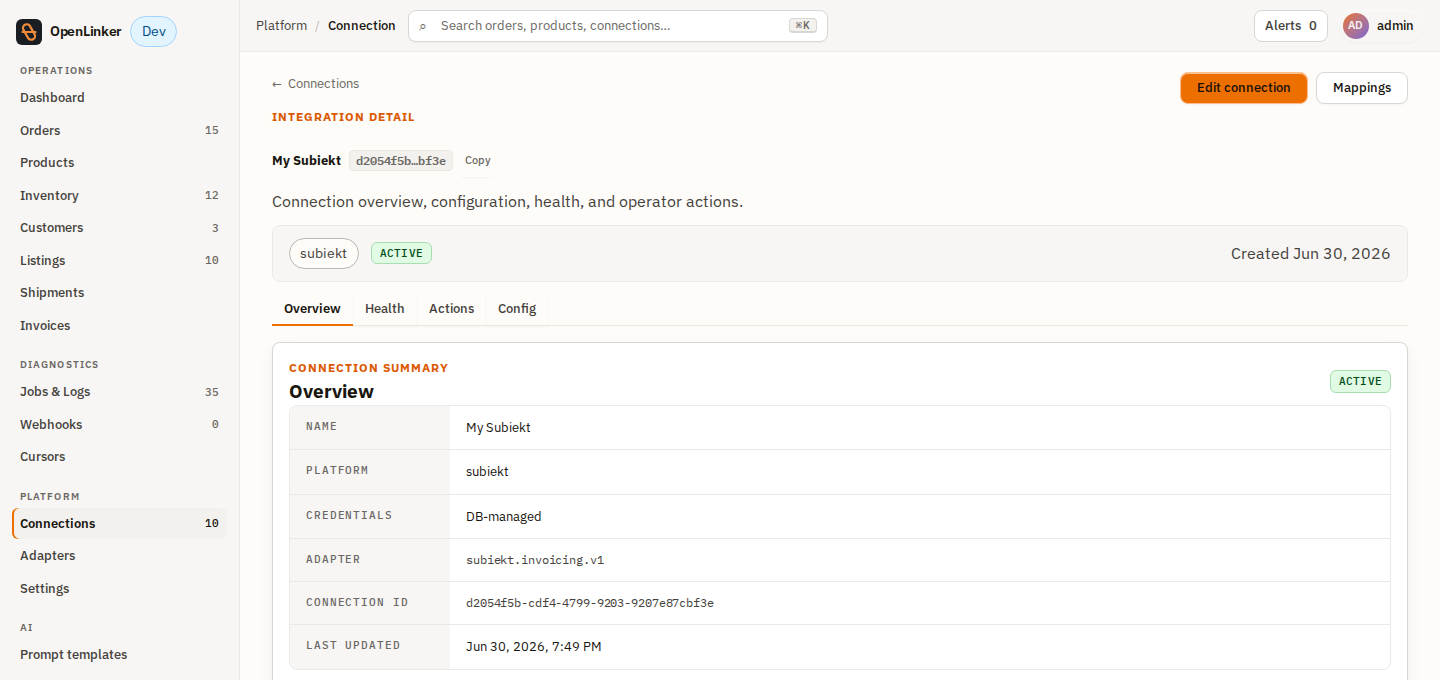1440x680 pixels.
Task: Click the Edit connection button
Action: [1244, 88]
